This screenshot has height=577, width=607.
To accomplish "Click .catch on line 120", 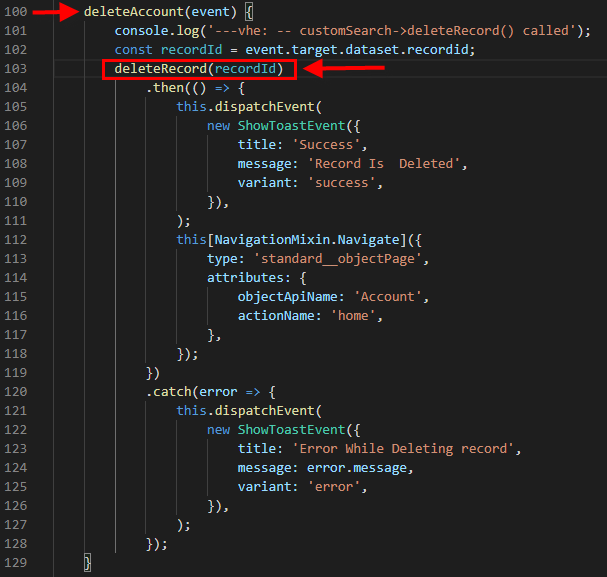I will pos(169,392).
